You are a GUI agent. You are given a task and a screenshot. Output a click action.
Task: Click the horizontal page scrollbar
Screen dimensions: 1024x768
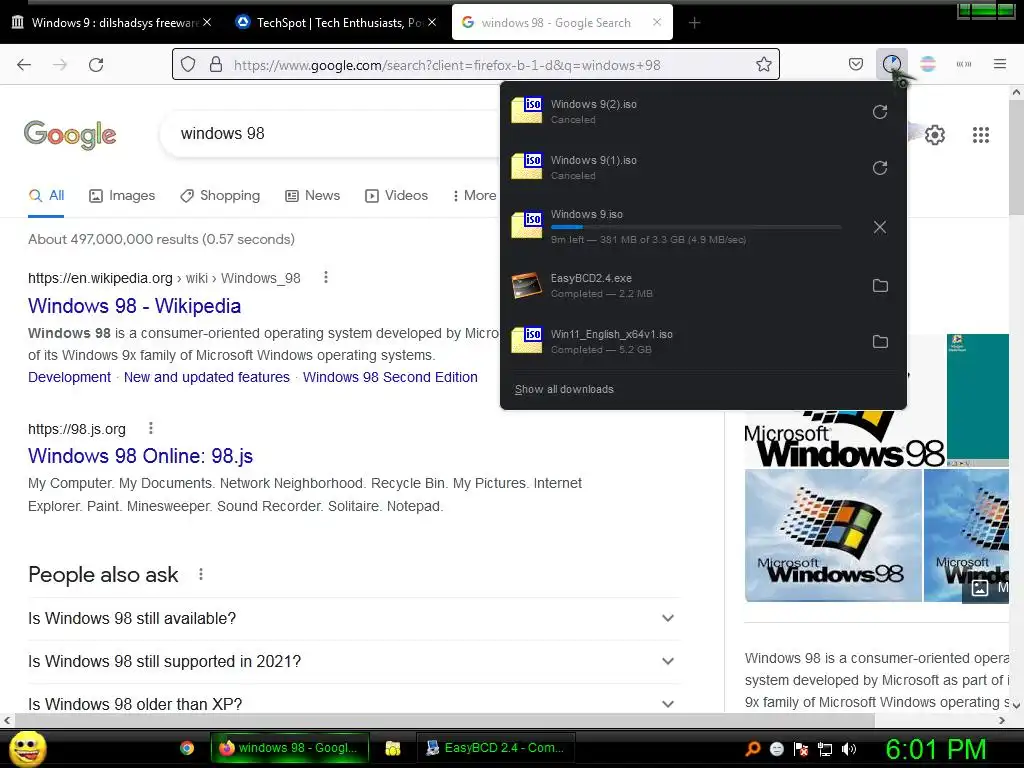coord(444,720)
